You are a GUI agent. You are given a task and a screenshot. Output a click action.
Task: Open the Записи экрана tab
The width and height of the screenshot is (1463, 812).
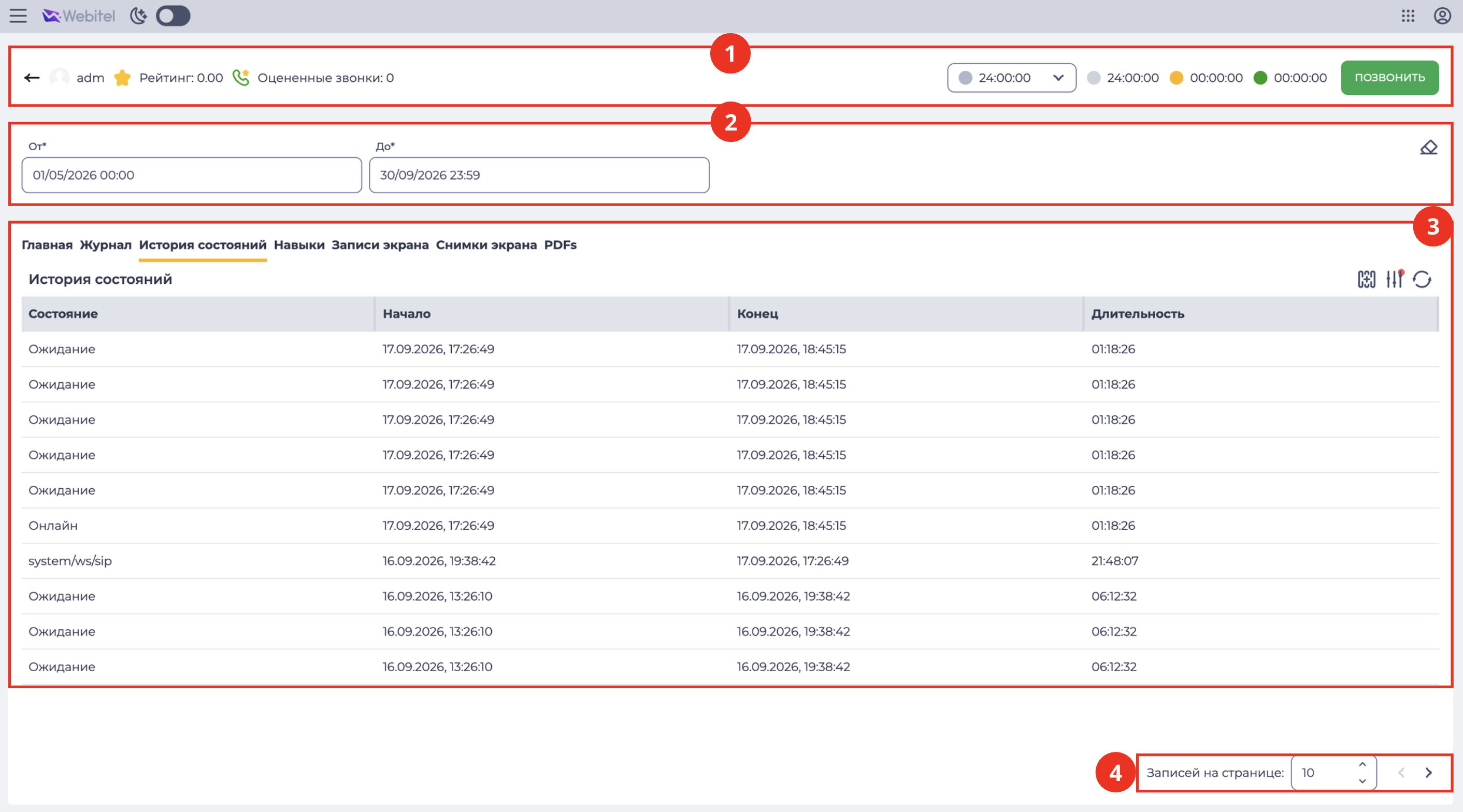point(380,245)
